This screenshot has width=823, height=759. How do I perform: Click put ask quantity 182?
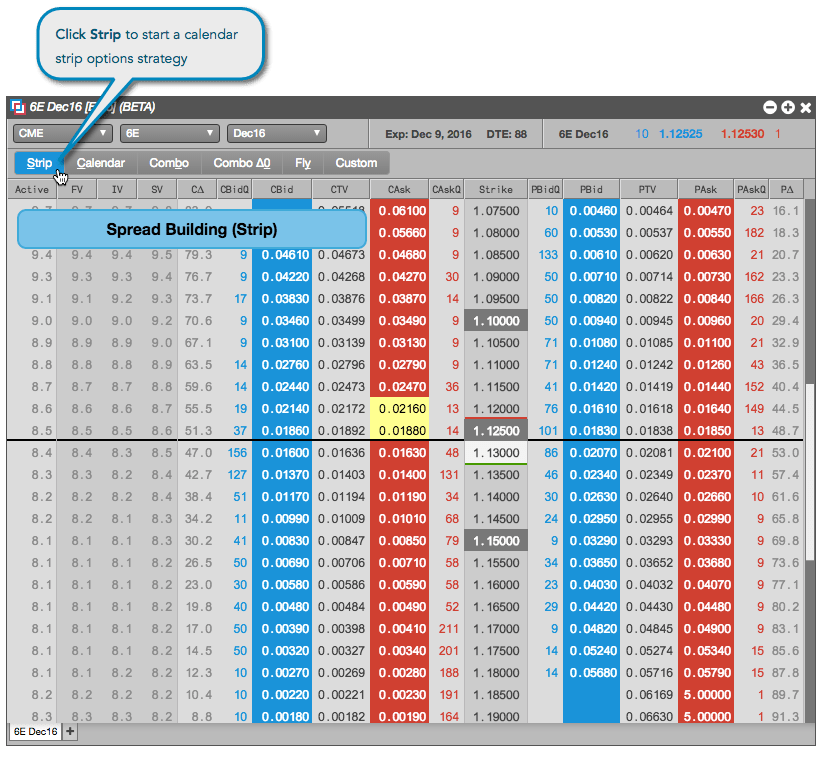click(x=754, y=233)
